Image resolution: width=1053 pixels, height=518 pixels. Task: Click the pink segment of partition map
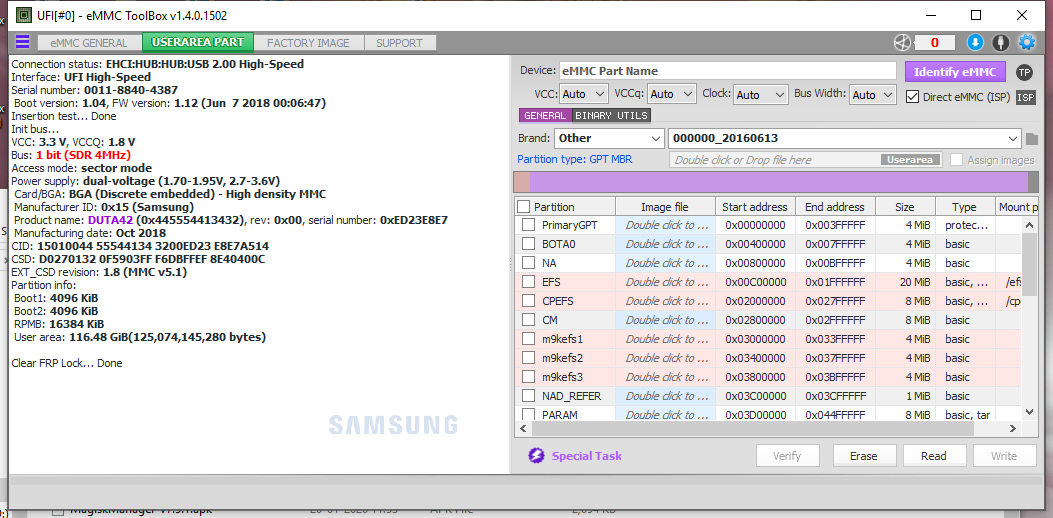pyautogui.click(x=522, y=183)
